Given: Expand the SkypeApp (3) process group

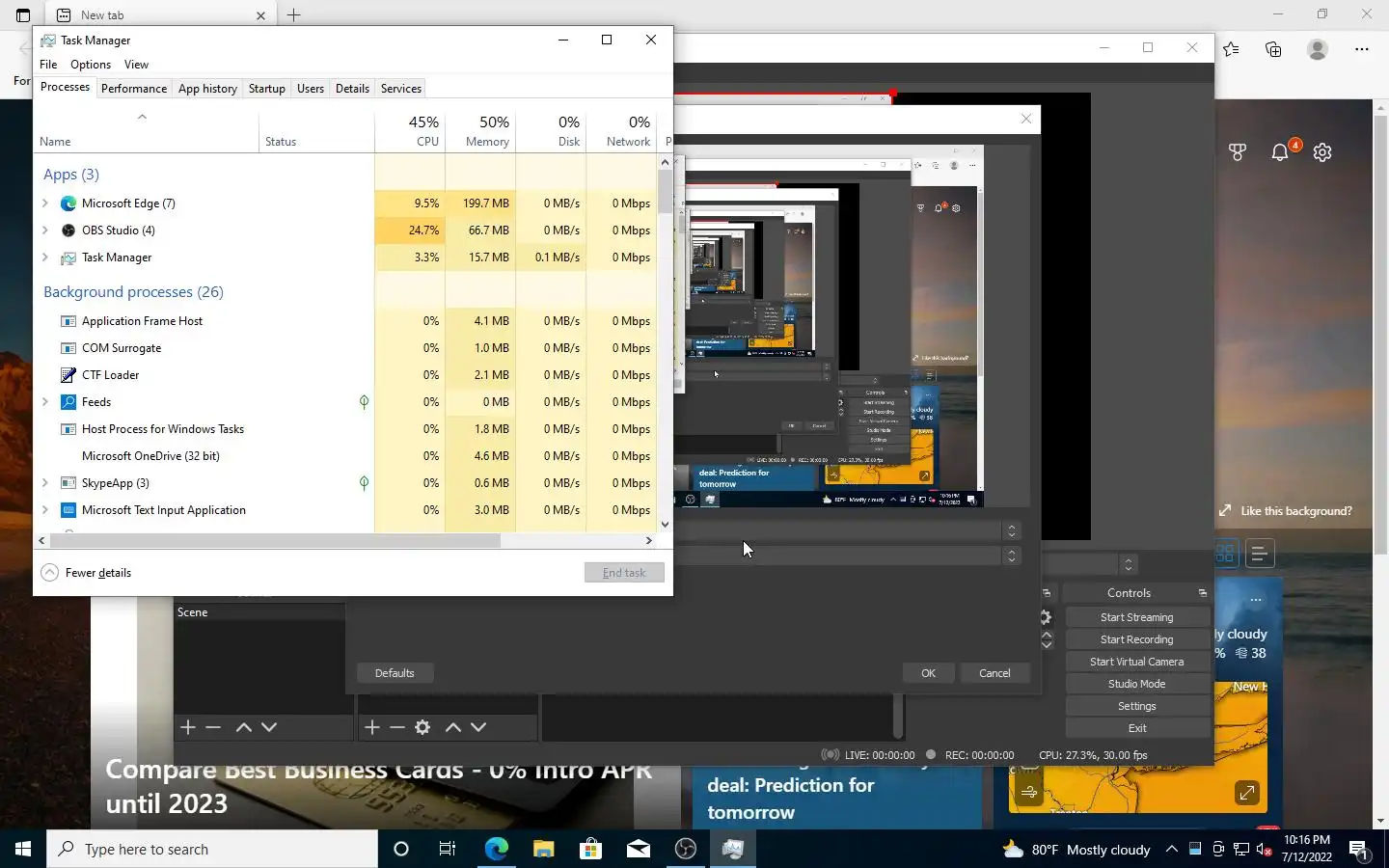Looking at the screenshot, I should (x=45, y=483).
